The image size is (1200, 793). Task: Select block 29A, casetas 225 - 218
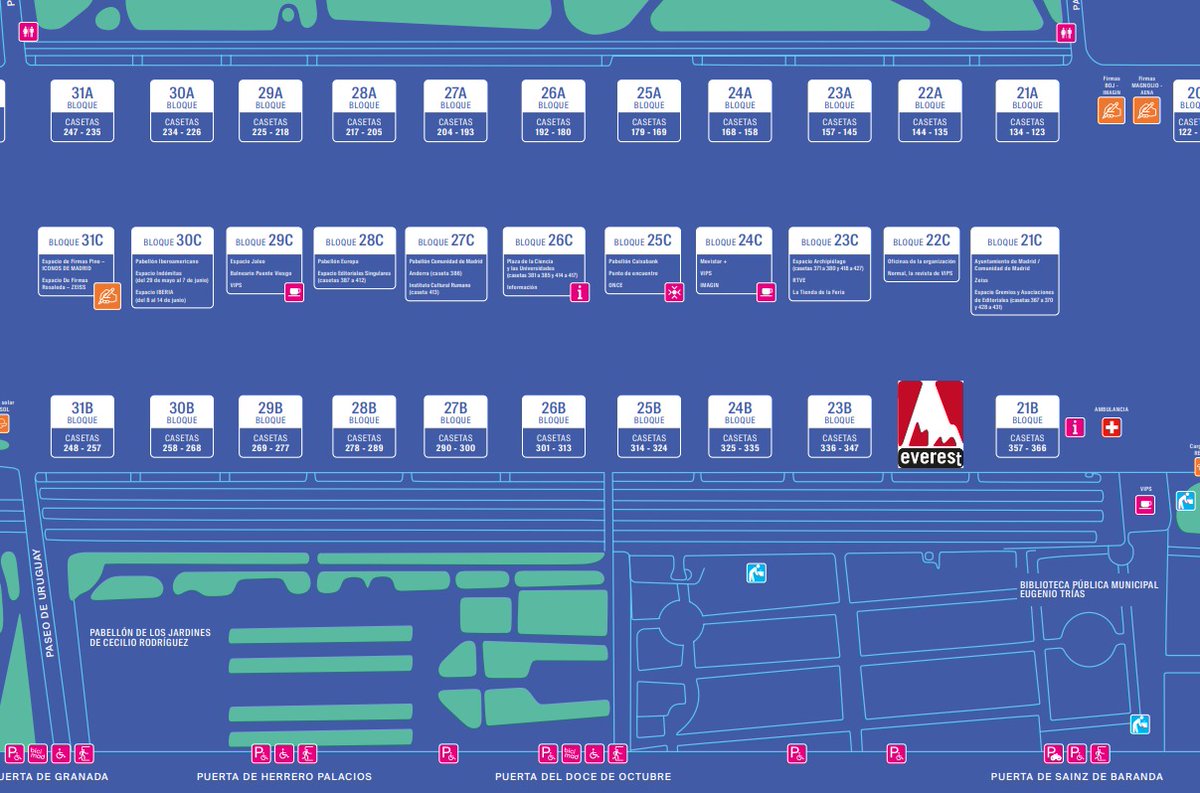coord(270,111)
